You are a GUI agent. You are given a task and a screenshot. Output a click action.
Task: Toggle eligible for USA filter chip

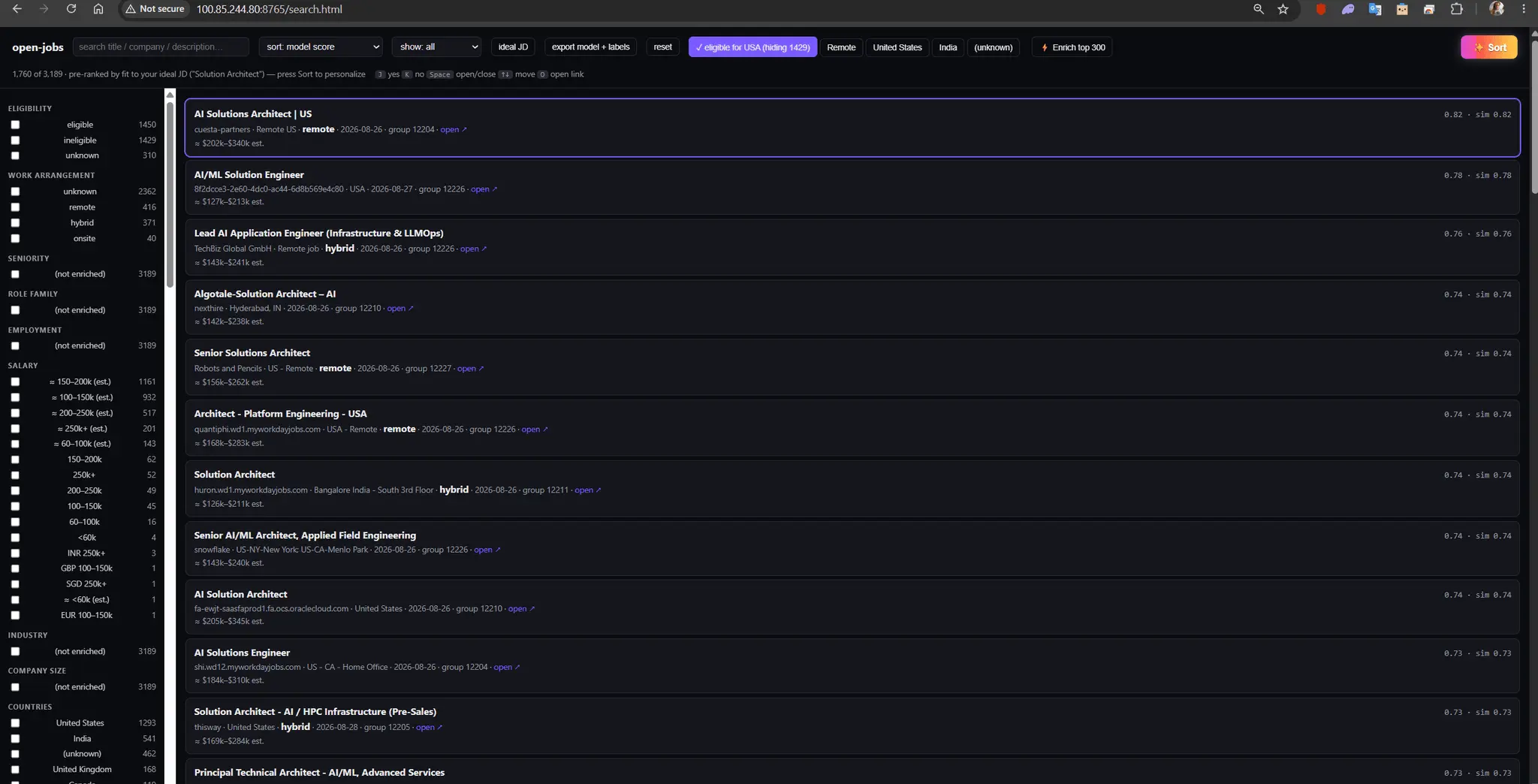[x=752, y=47]
